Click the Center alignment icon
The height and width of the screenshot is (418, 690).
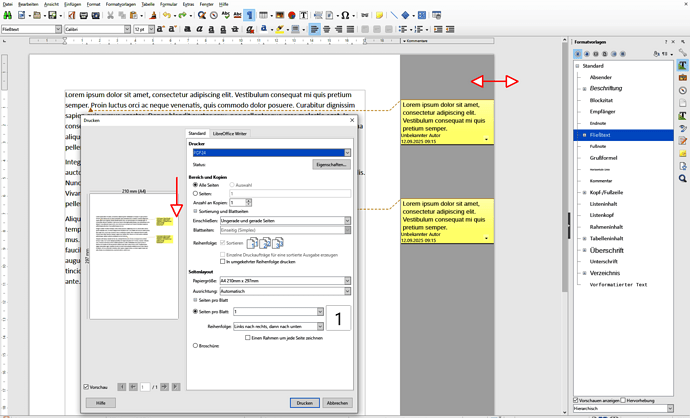click(x=327, y=29)
